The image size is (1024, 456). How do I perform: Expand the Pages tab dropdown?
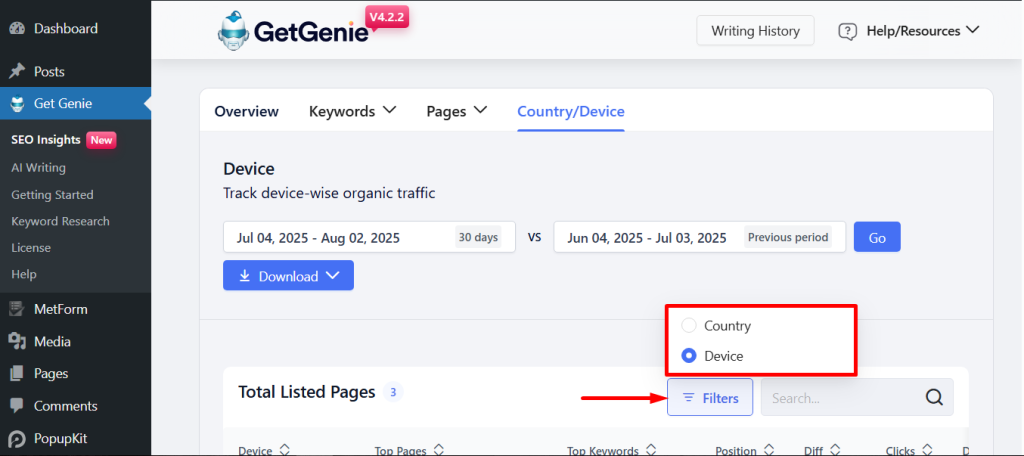[480, 110]
